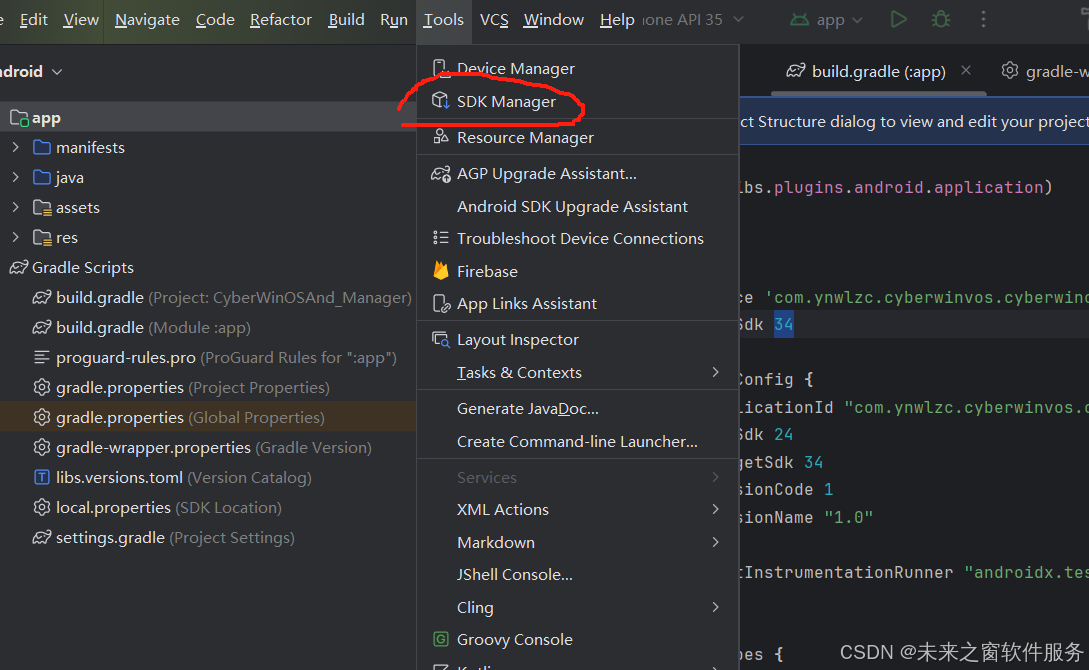Open the Android project view dropdown
Image resolution: width=1089 pixels, height=670 pixels.
point(31,72)
